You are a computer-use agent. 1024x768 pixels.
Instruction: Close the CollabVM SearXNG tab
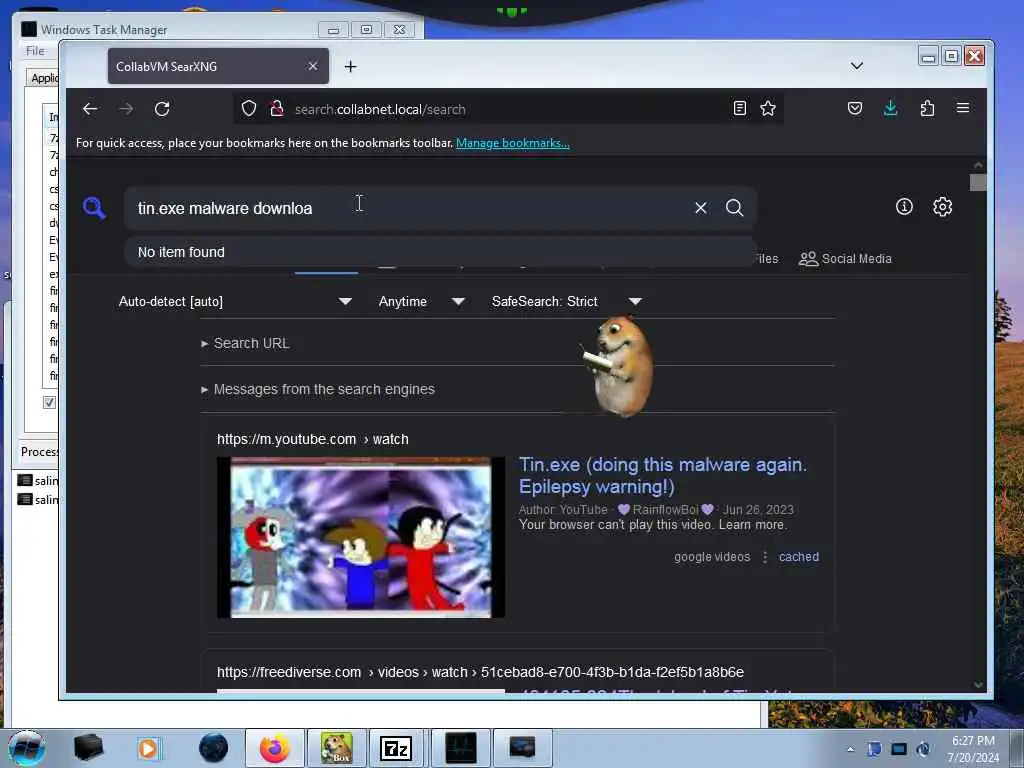coord(313,66)
